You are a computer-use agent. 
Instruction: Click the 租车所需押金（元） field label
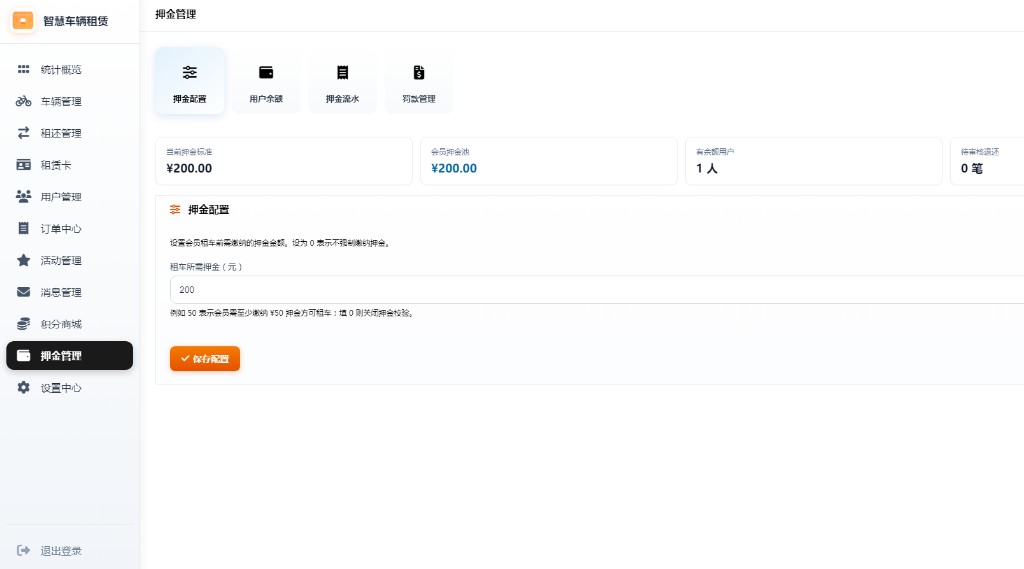tap(206, 267)
